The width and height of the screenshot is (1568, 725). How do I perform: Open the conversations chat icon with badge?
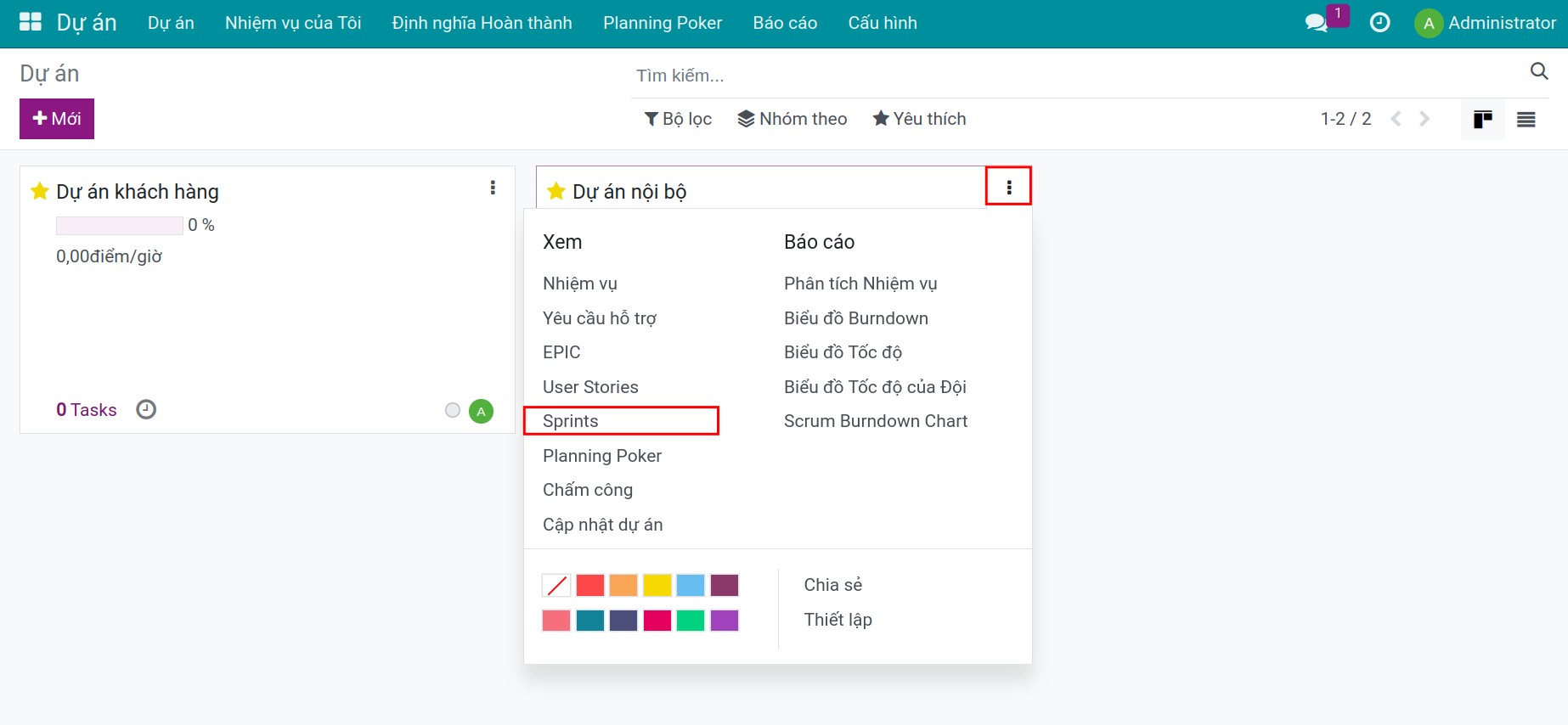click(1317, 23)
